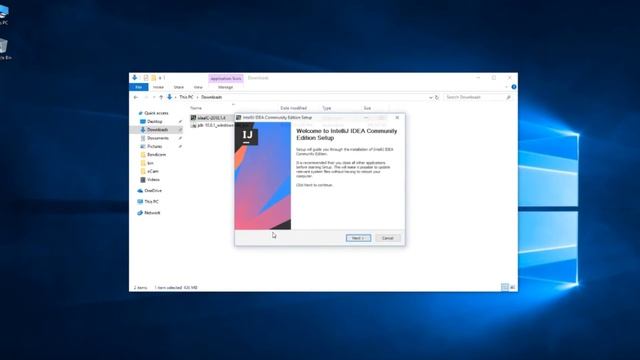Open the Share ribbon tab in Explorer
640x360 pixels.
pyautogui.click(x=179, y=87)
